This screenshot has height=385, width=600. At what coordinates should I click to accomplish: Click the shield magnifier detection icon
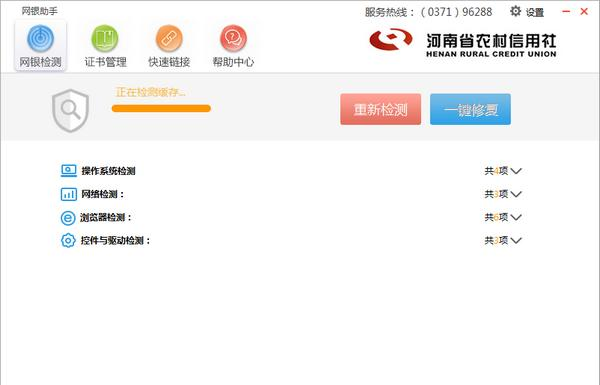tap(70, 111)
